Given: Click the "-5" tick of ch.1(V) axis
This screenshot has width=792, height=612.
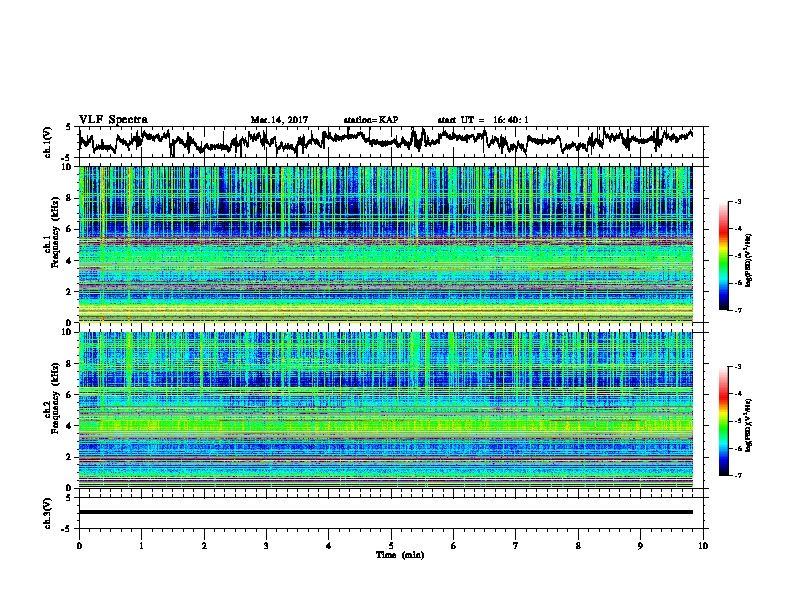Looking at the screenshot, I should tap(68, 158).
